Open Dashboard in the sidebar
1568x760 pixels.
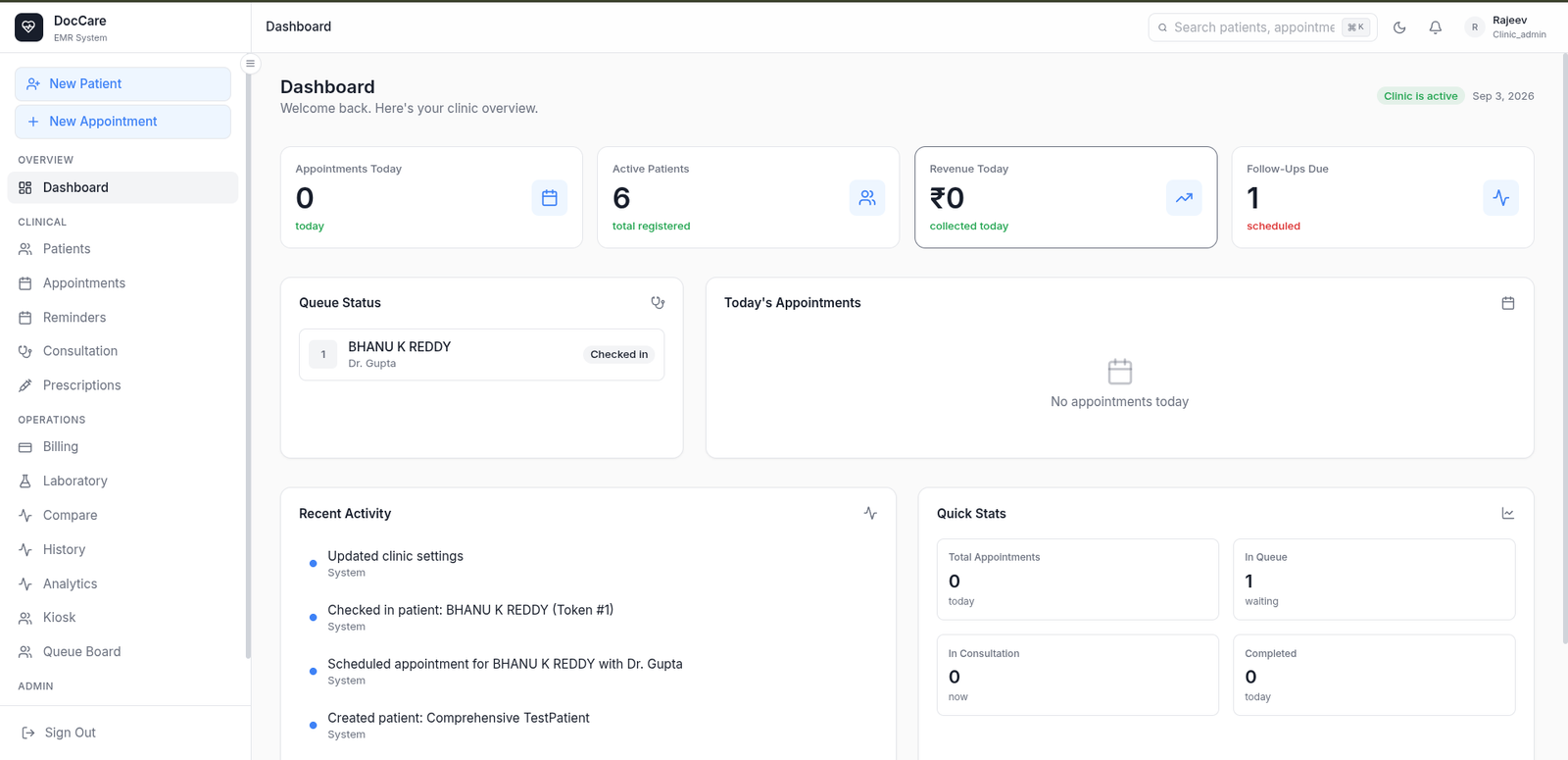(122, 187)
